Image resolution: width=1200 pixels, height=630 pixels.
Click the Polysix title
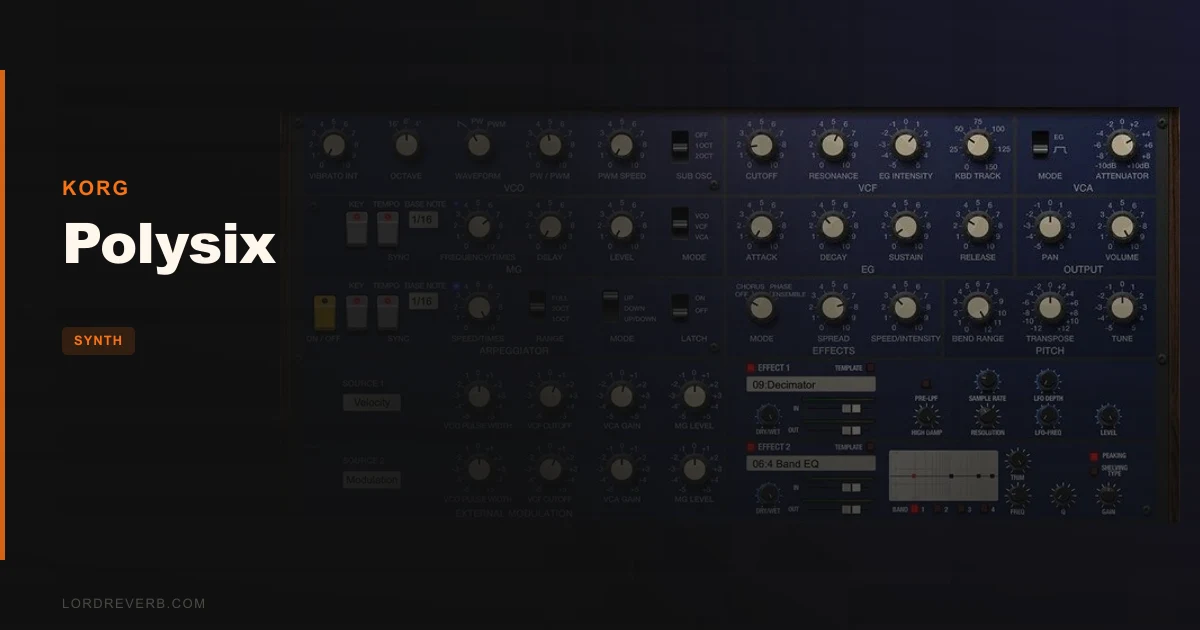click(169, 244)
